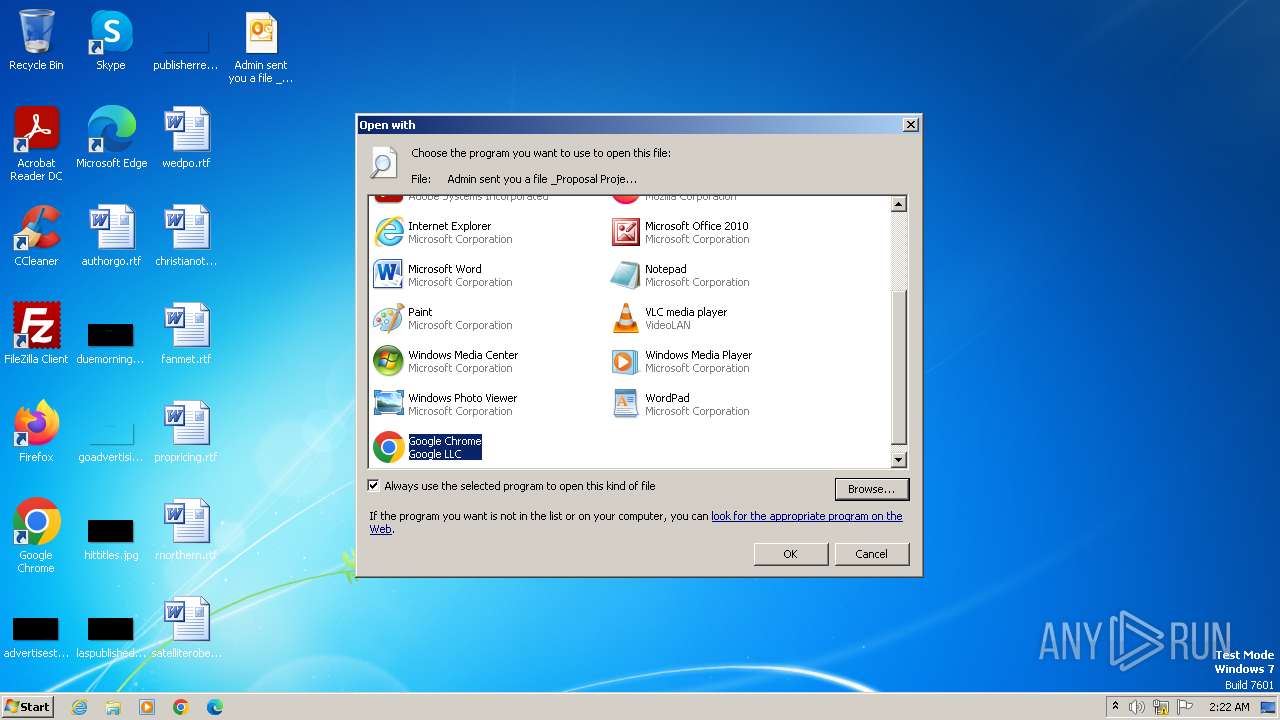Image resolution: width=1280 pixels, height=720 pixels.
Task: Select Microsoft Word program icon
Action: (x=388, y=275)
